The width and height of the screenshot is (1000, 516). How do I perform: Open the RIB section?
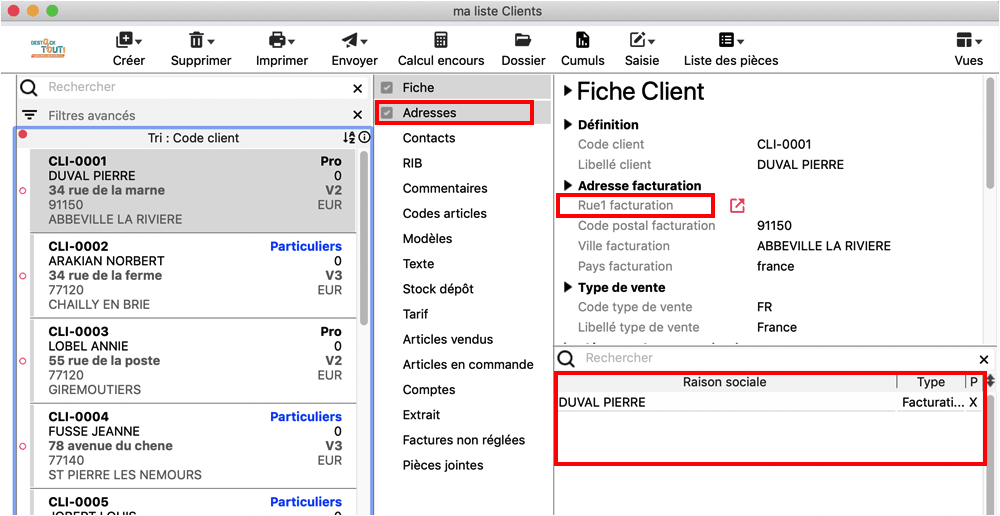point(412,163)
